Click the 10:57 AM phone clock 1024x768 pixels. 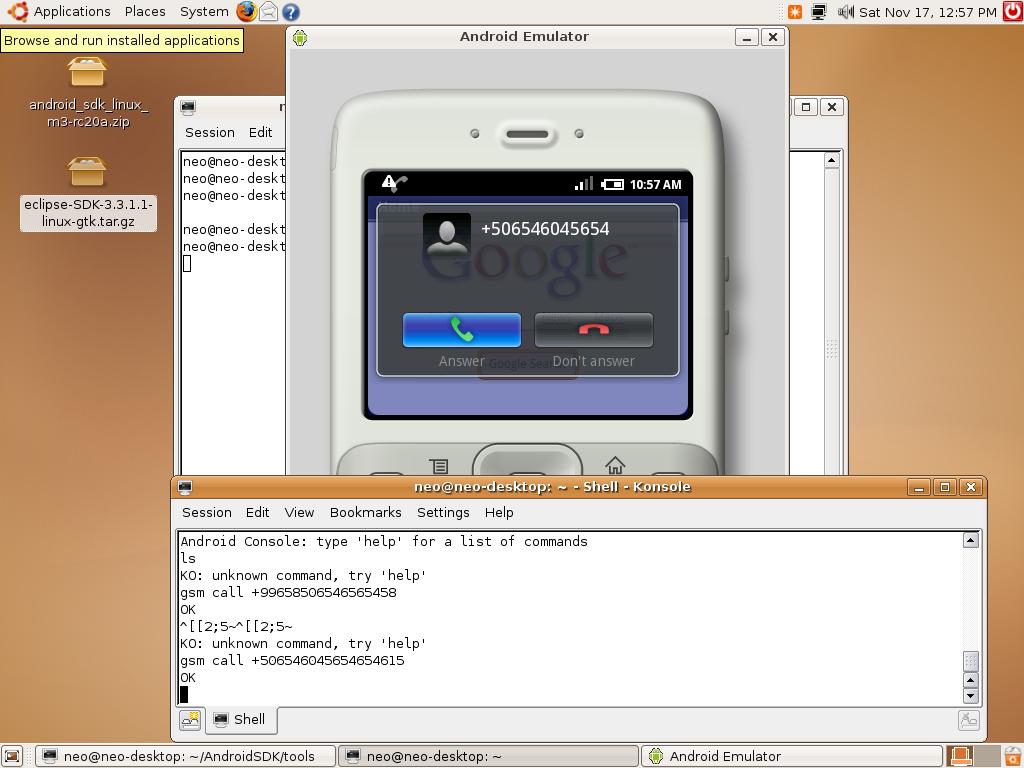(655, 185)
